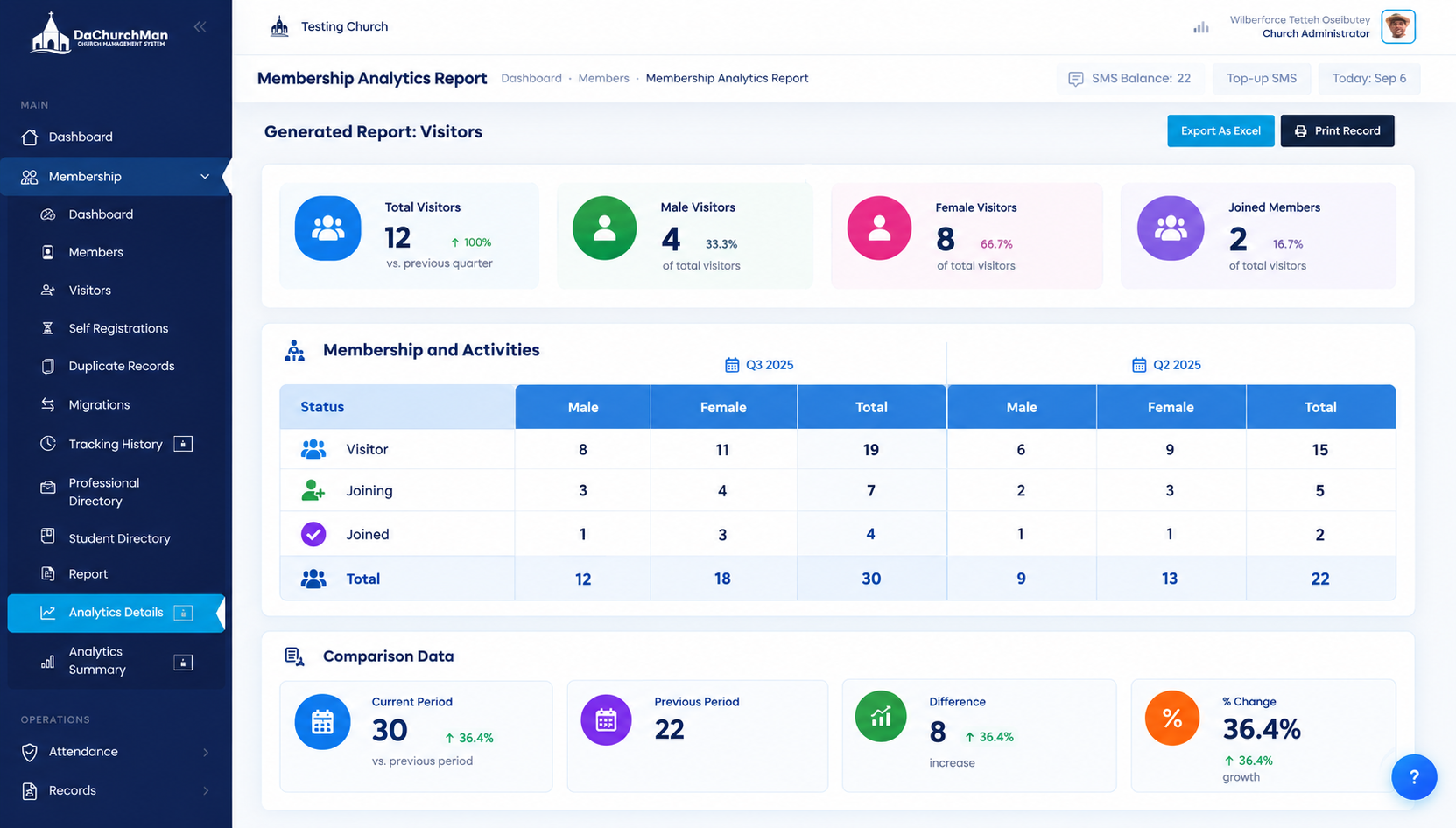Screen dimensions: 1456x828
Task: Click the Previous Period purple calendar icon
Action: (606, 720)
